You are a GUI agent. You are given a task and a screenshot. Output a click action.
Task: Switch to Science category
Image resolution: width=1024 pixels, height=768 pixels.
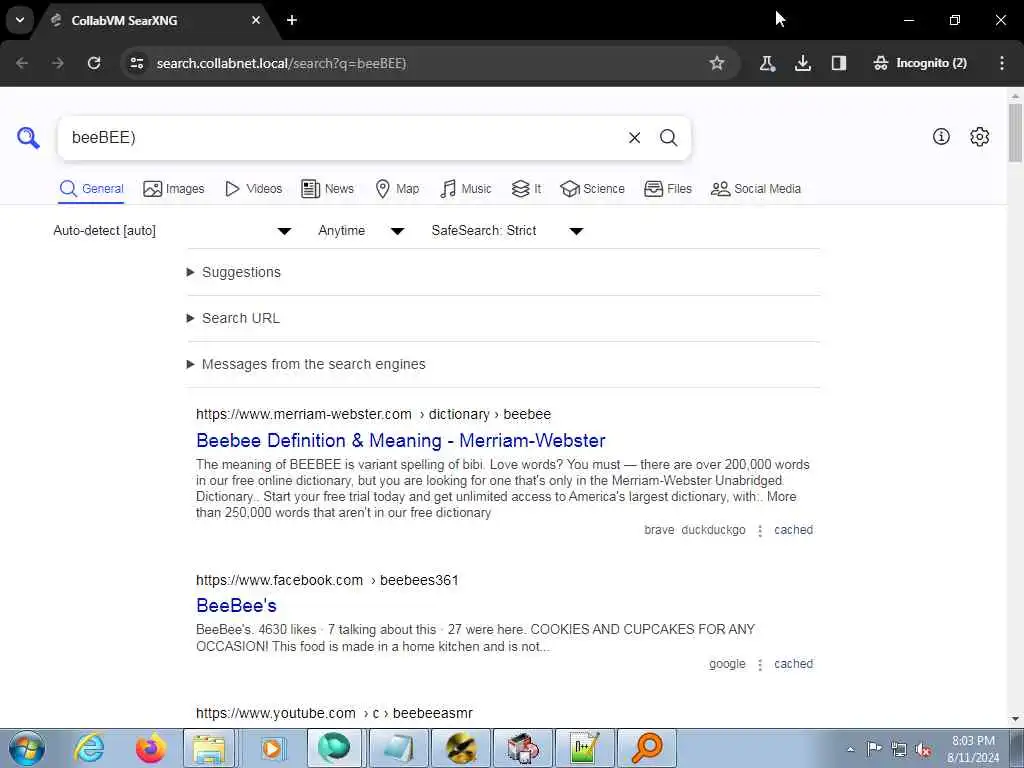pos(592,189)
